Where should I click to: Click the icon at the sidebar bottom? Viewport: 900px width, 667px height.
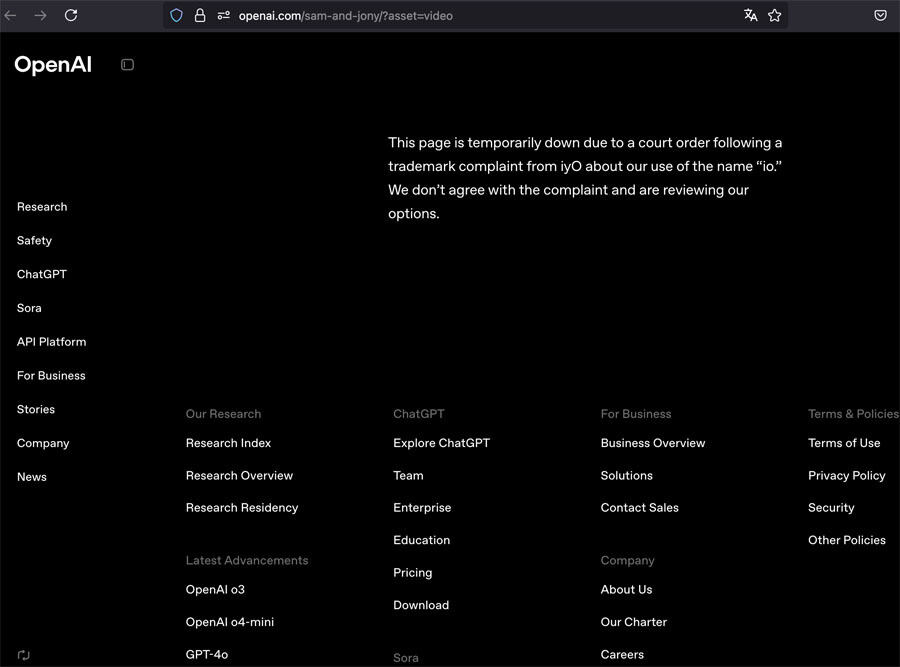pos(24,655)
